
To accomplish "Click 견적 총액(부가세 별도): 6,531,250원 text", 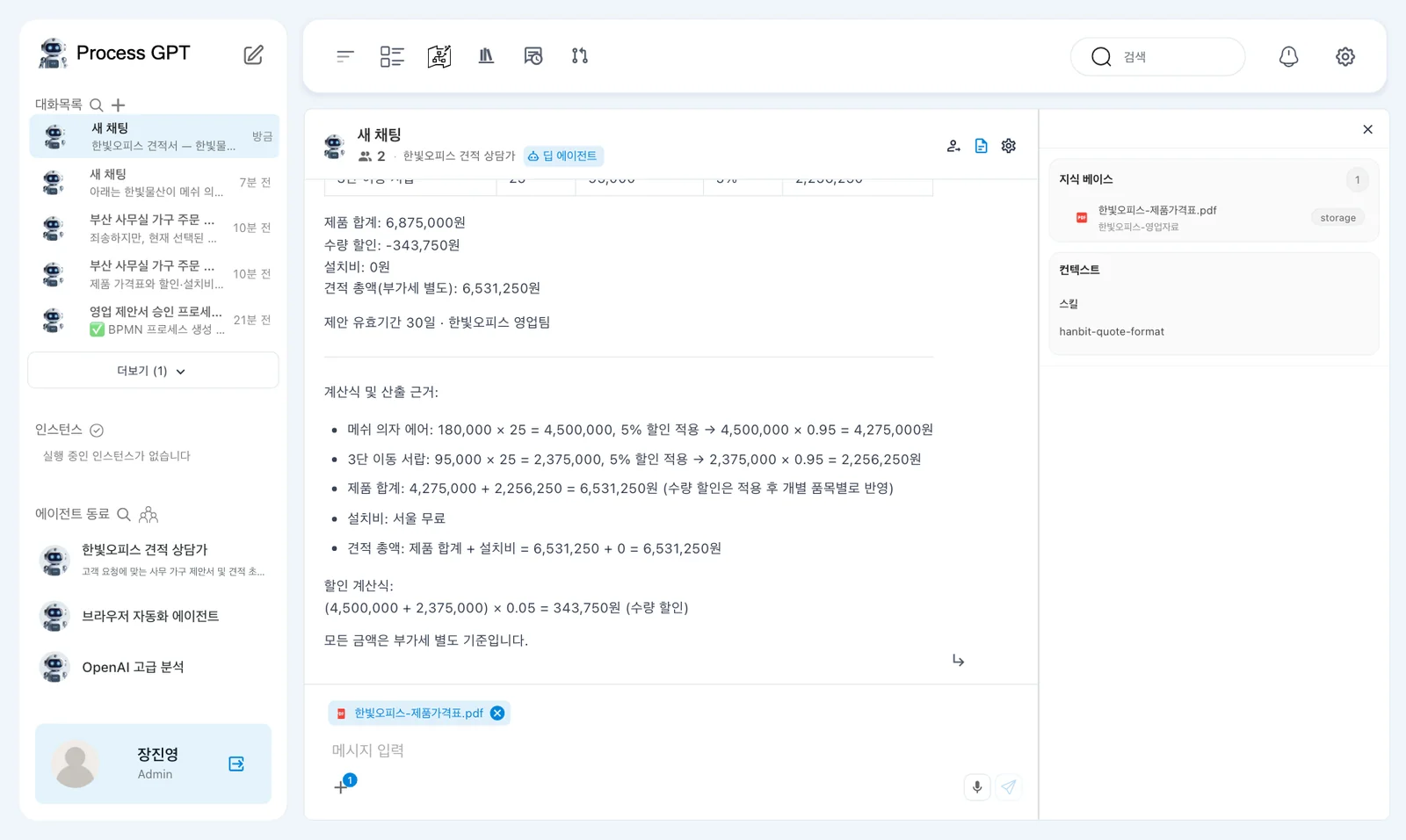I will click(432, 288).
